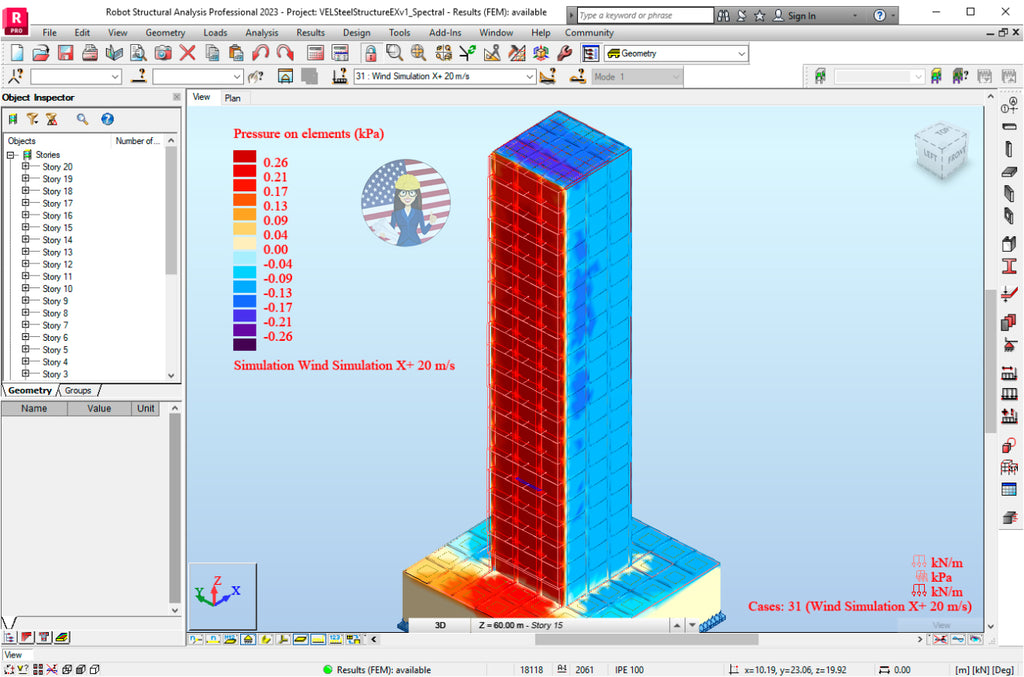This screenshot has height=677, width=1024.
Task: Open the Geometry menu
Action: click(x=165, y=33)
